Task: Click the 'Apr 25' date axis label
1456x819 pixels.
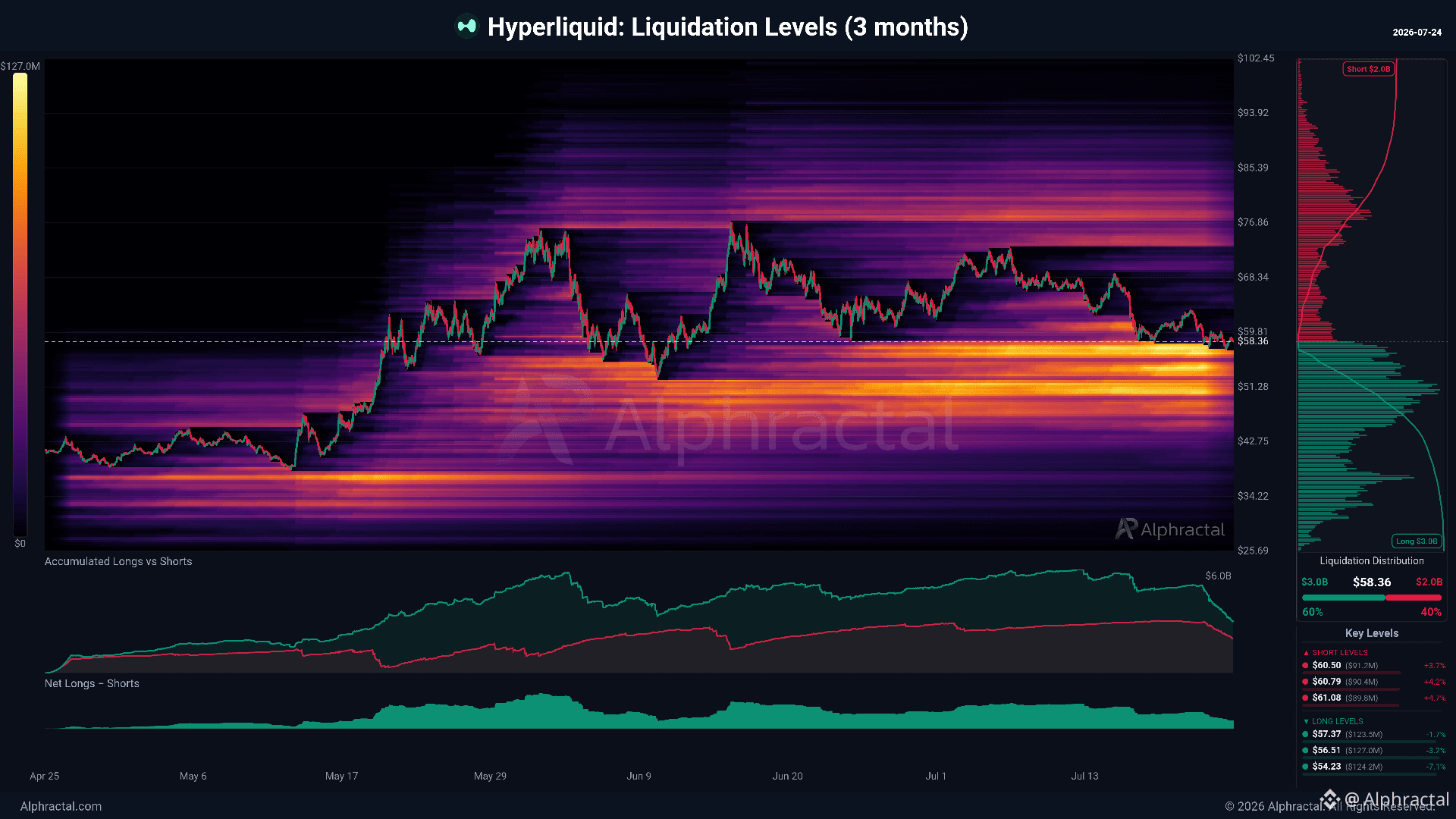Action: click(x=44, y=777)
